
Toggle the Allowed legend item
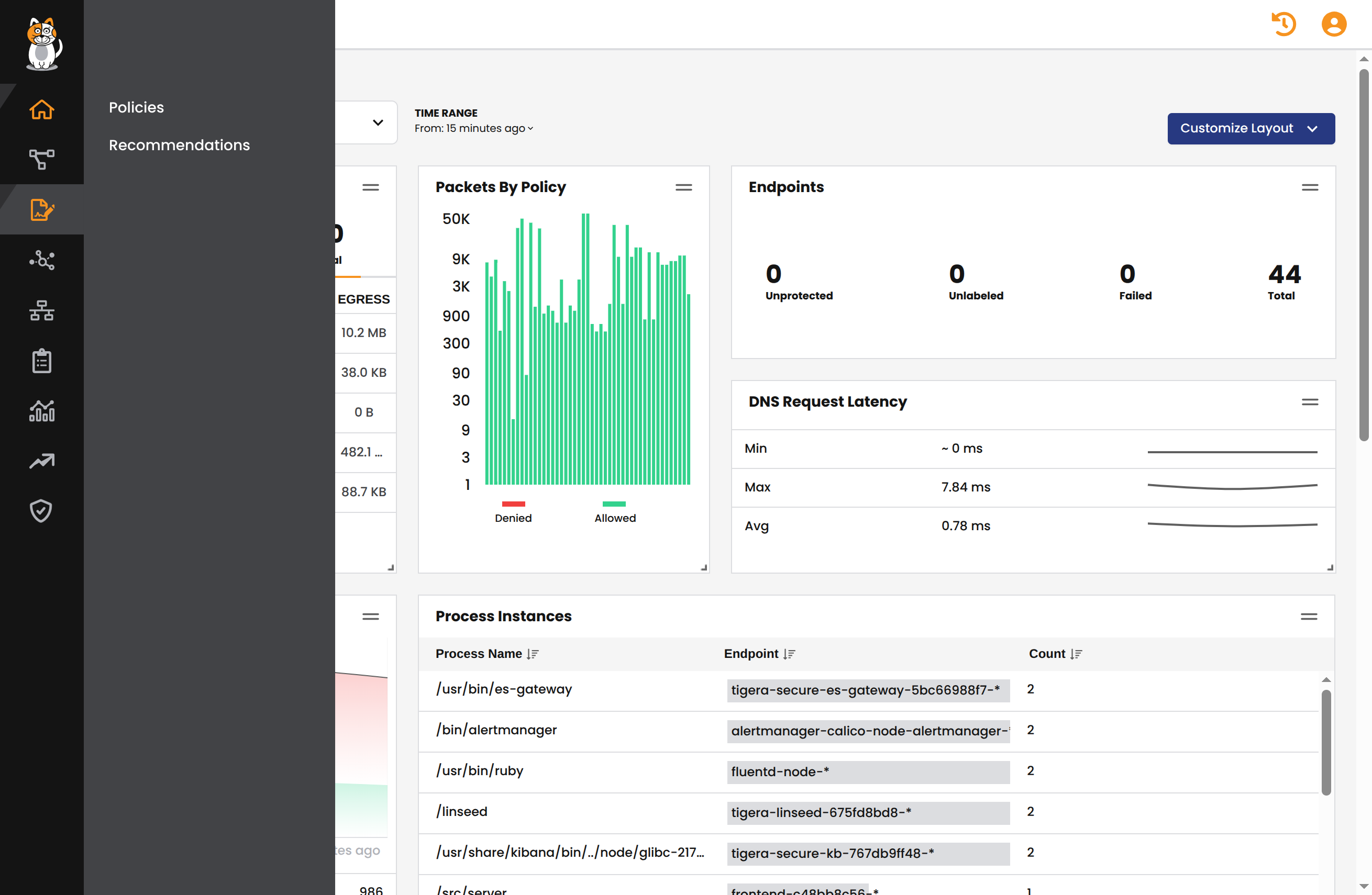pyautogui.click(x=614, y=511)
